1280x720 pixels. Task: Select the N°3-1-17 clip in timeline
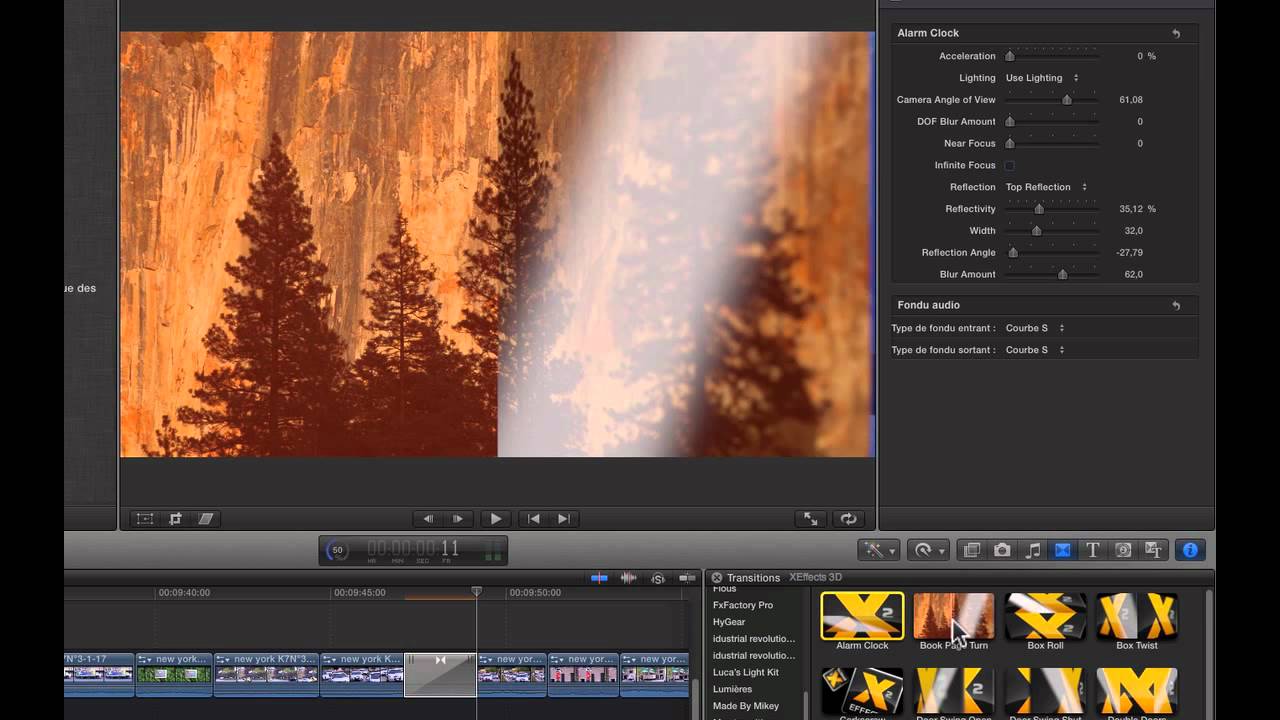coord(99,675)
